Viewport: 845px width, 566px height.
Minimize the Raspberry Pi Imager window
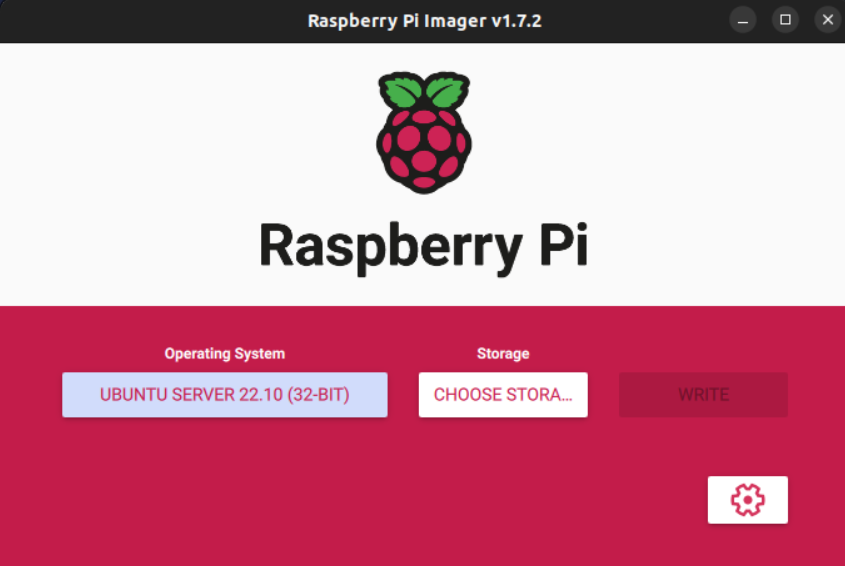tap(743, 20)
